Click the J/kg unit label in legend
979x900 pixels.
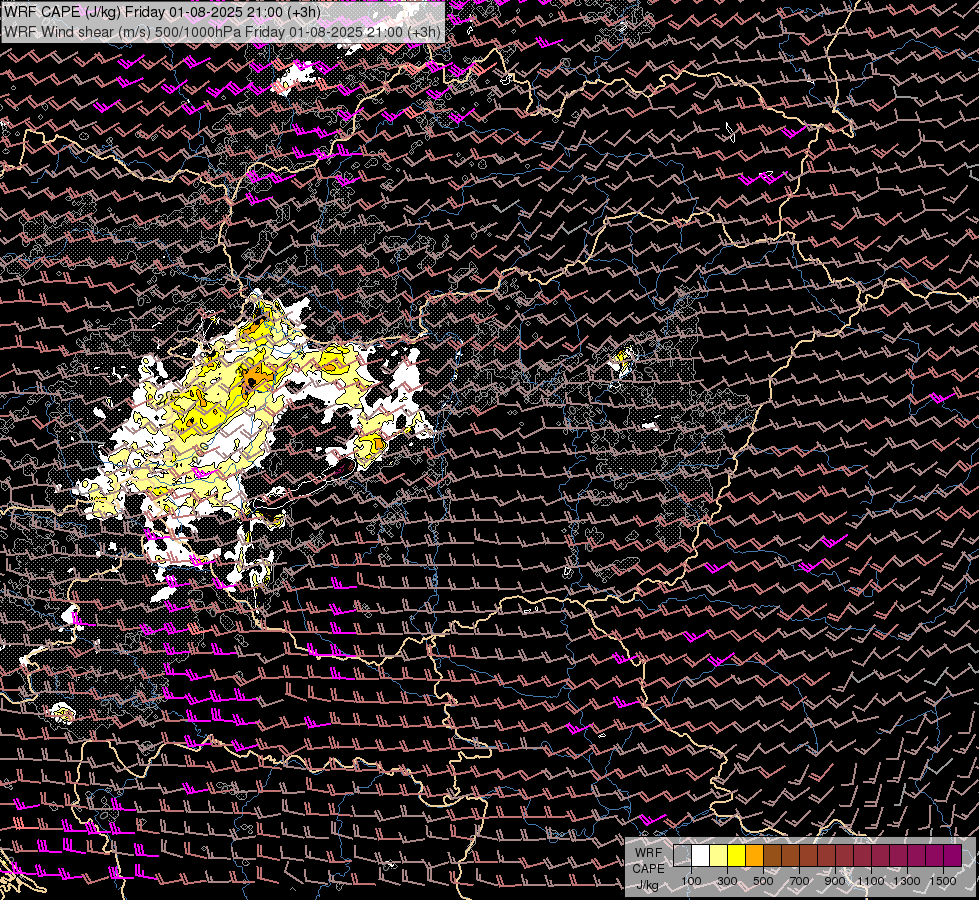(x=648, y=884)
